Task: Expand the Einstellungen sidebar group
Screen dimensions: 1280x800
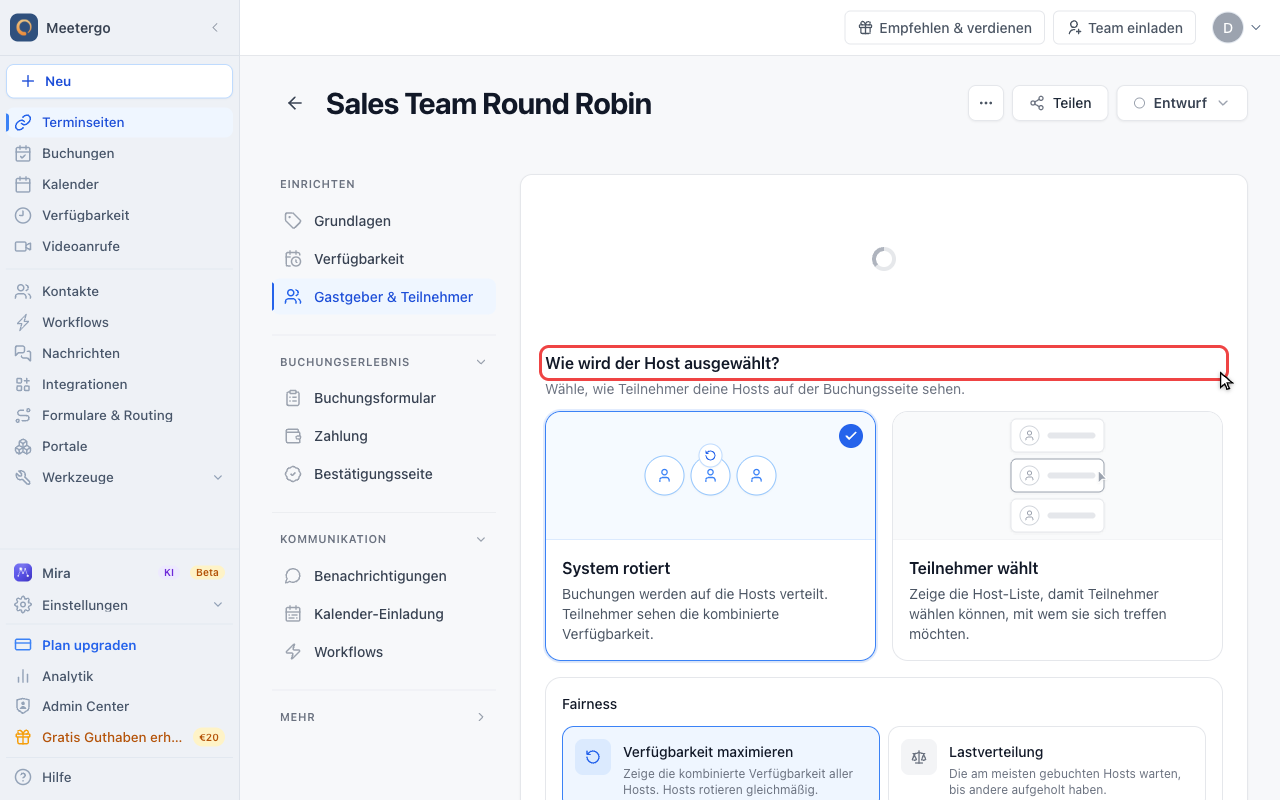Action: click(218, 605)
